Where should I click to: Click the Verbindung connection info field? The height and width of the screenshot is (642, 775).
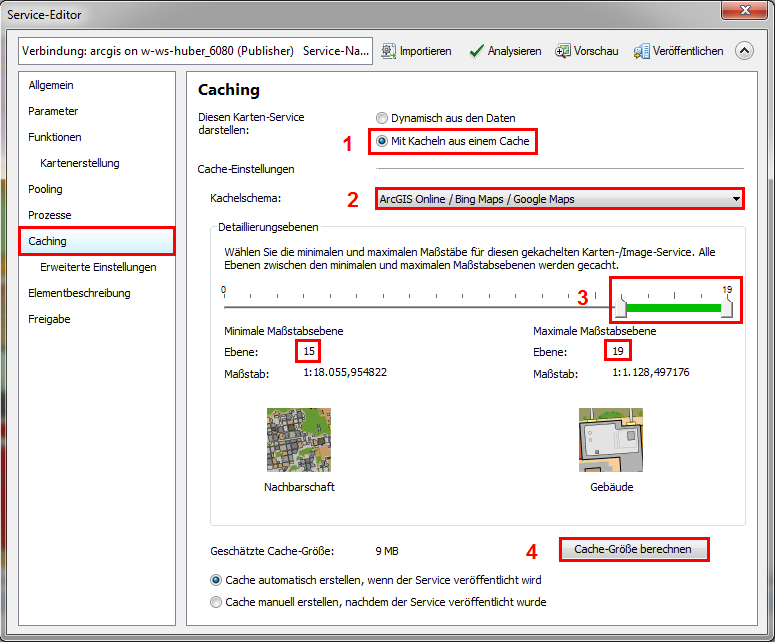click(x=196, y=51)
